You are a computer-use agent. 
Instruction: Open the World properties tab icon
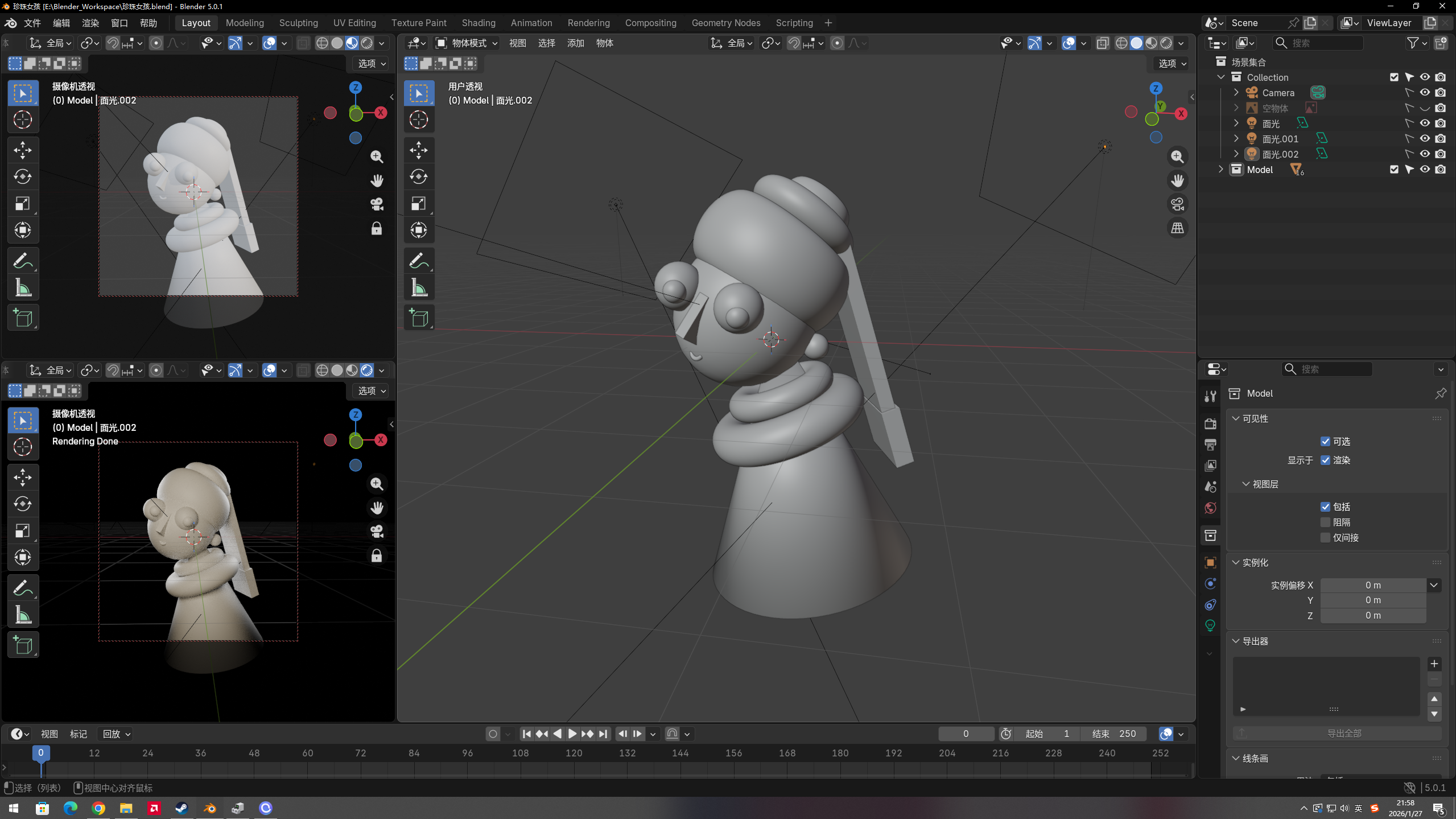point(1210,508)
